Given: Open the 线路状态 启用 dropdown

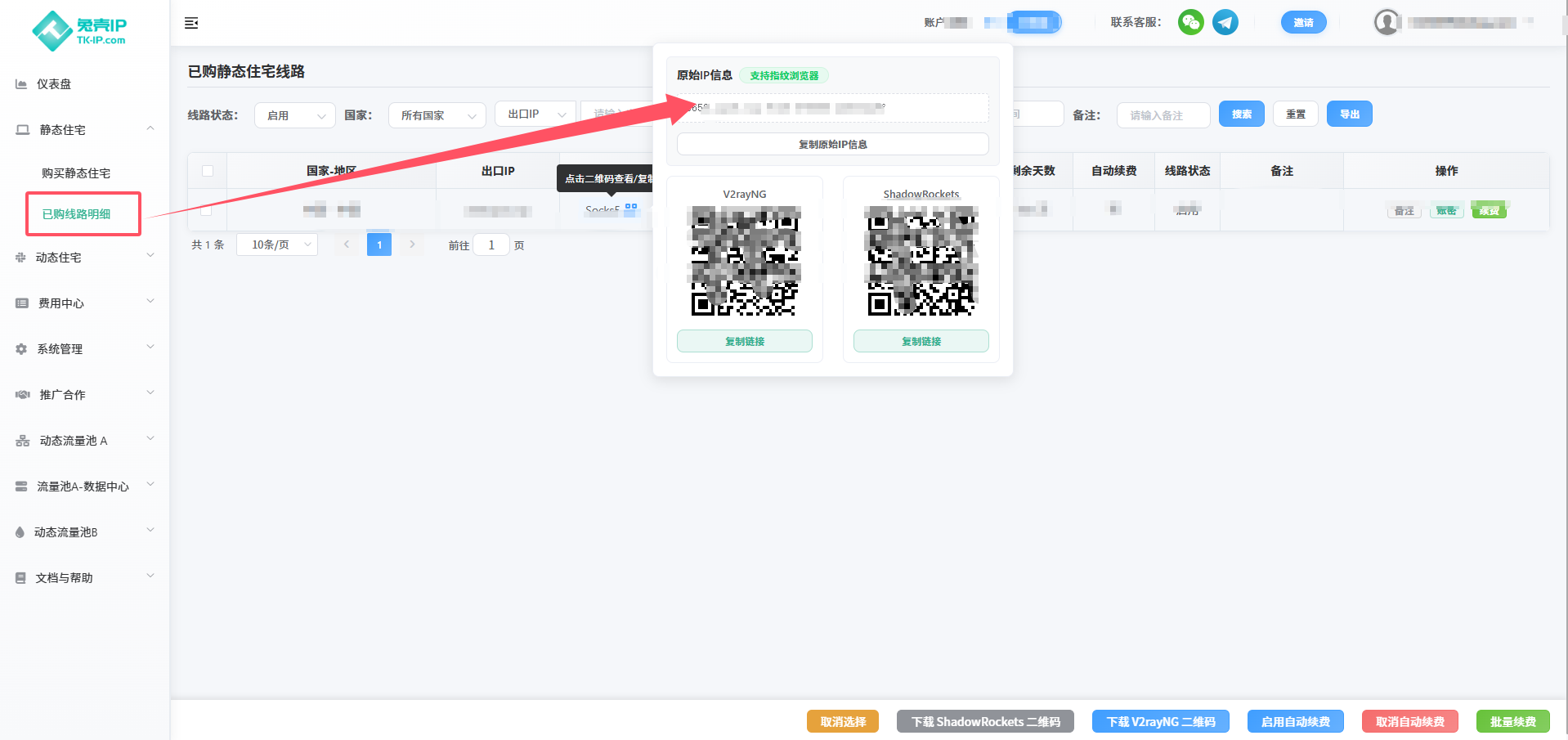Looking at the screenshot, I should pyautogui.click(x=295, y=115).
